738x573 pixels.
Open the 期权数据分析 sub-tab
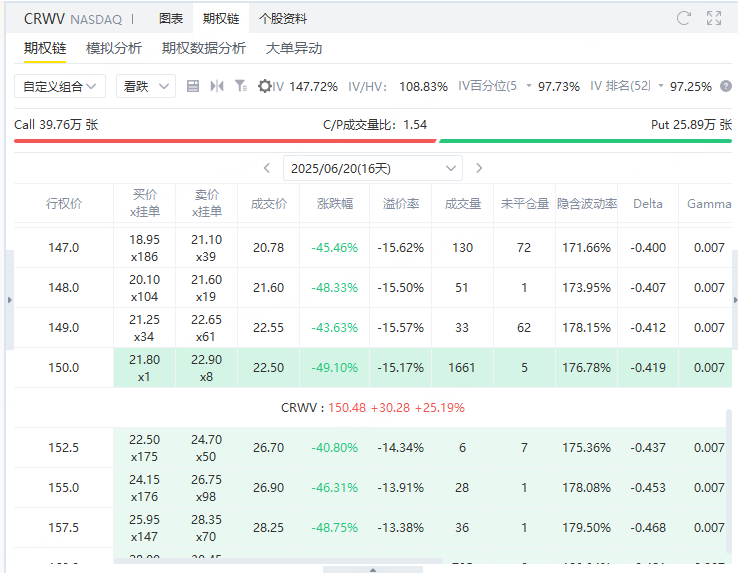click(x=204, y=48)
